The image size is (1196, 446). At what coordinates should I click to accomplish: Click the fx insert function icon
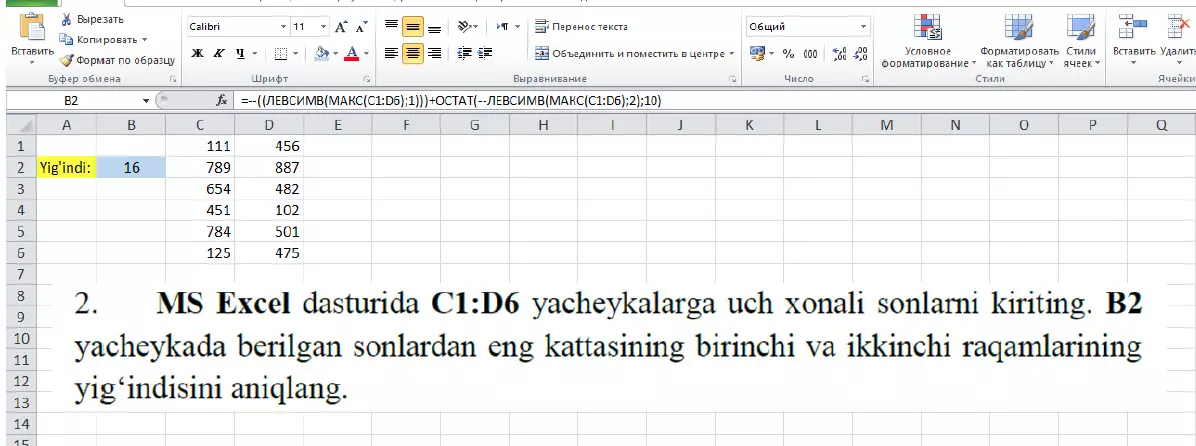click(x=222, y=101)
